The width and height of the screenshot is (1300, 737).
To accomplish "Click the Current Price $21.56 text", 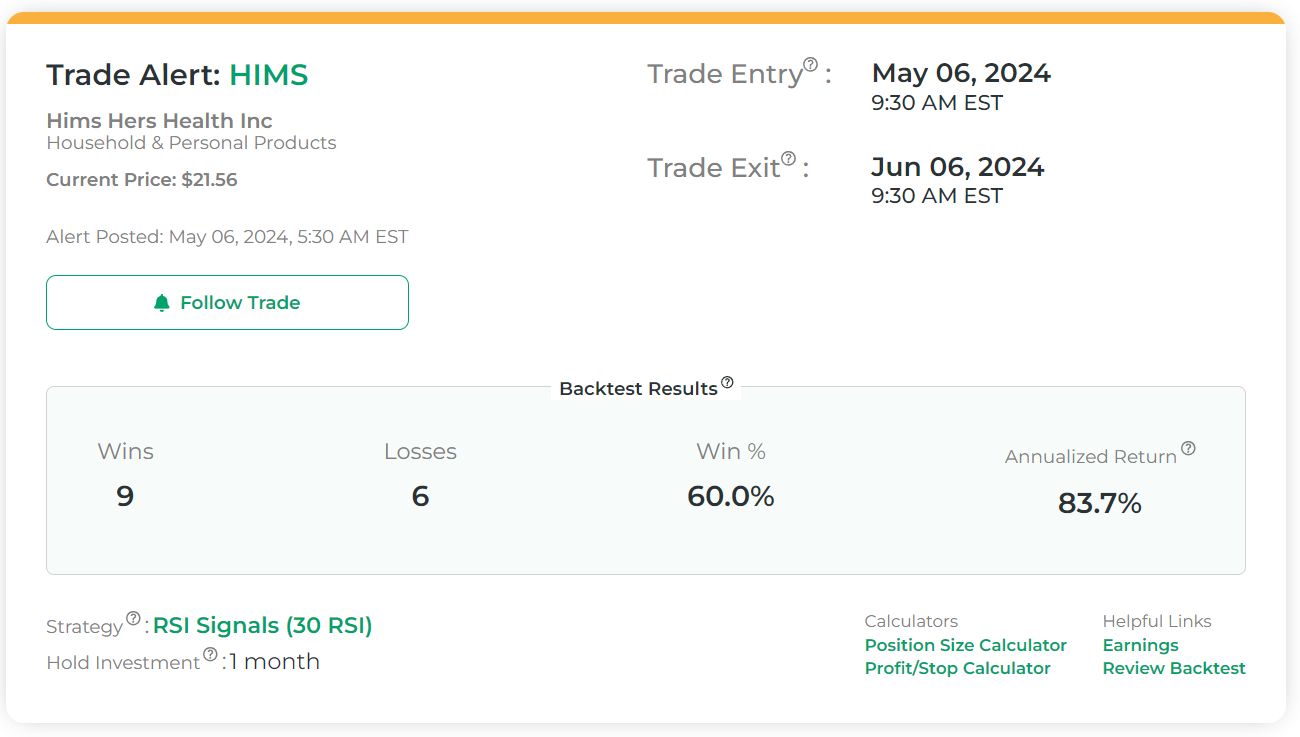I will (x=142, y=180).
